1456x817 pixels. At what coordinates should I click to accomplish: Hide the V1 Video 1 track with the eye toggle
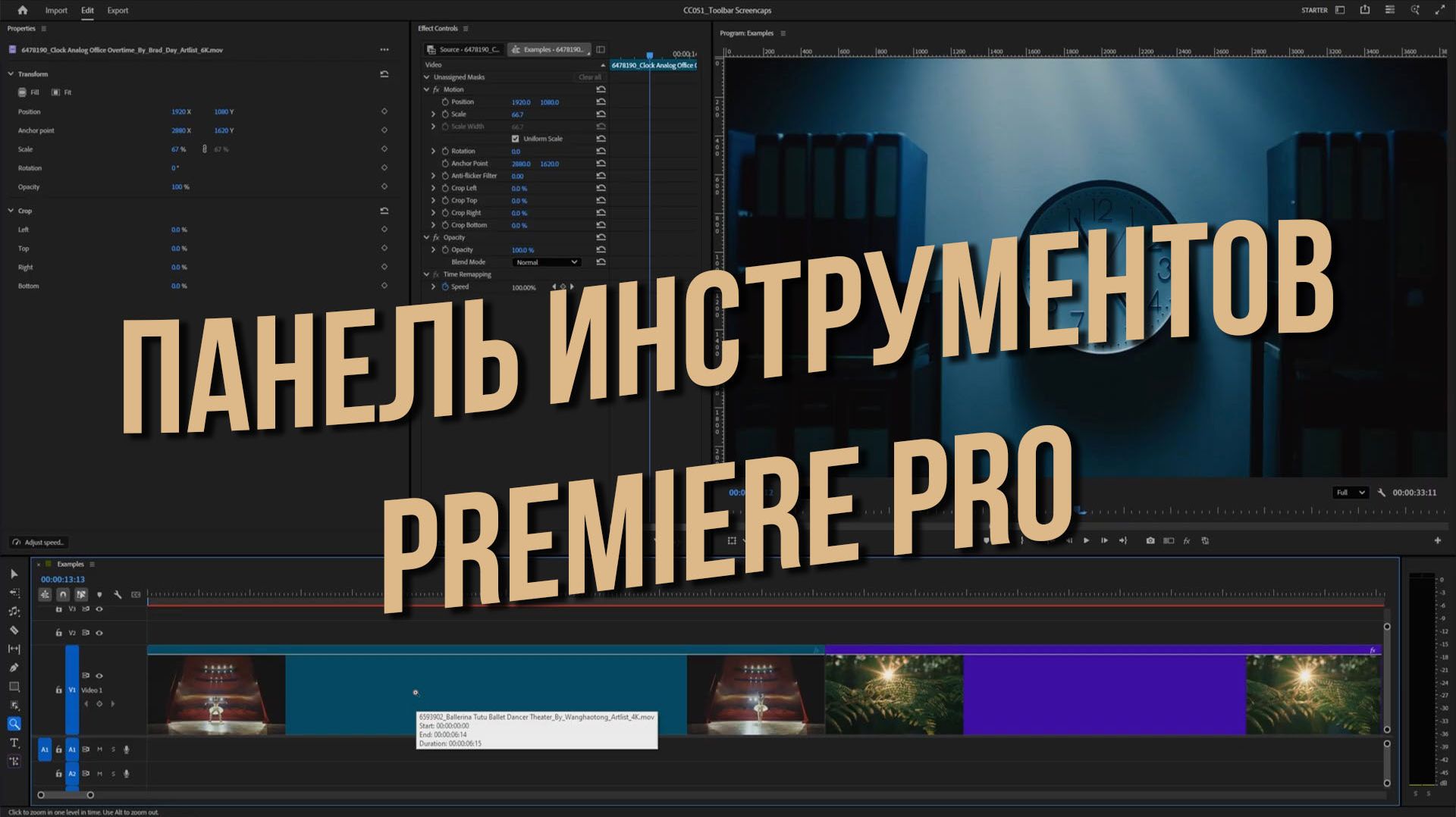click(x=99, y=676)
